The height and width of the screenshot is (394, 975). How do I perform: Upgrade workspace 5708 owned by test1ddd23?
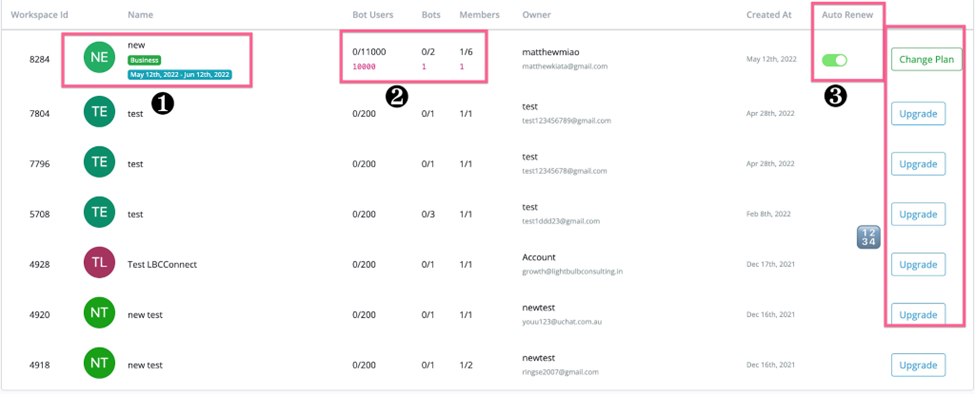coord(918,214)
